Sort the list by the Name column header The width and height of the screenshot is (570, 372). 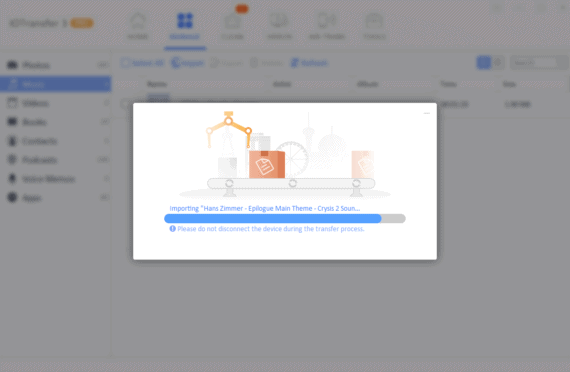[157, 84]
